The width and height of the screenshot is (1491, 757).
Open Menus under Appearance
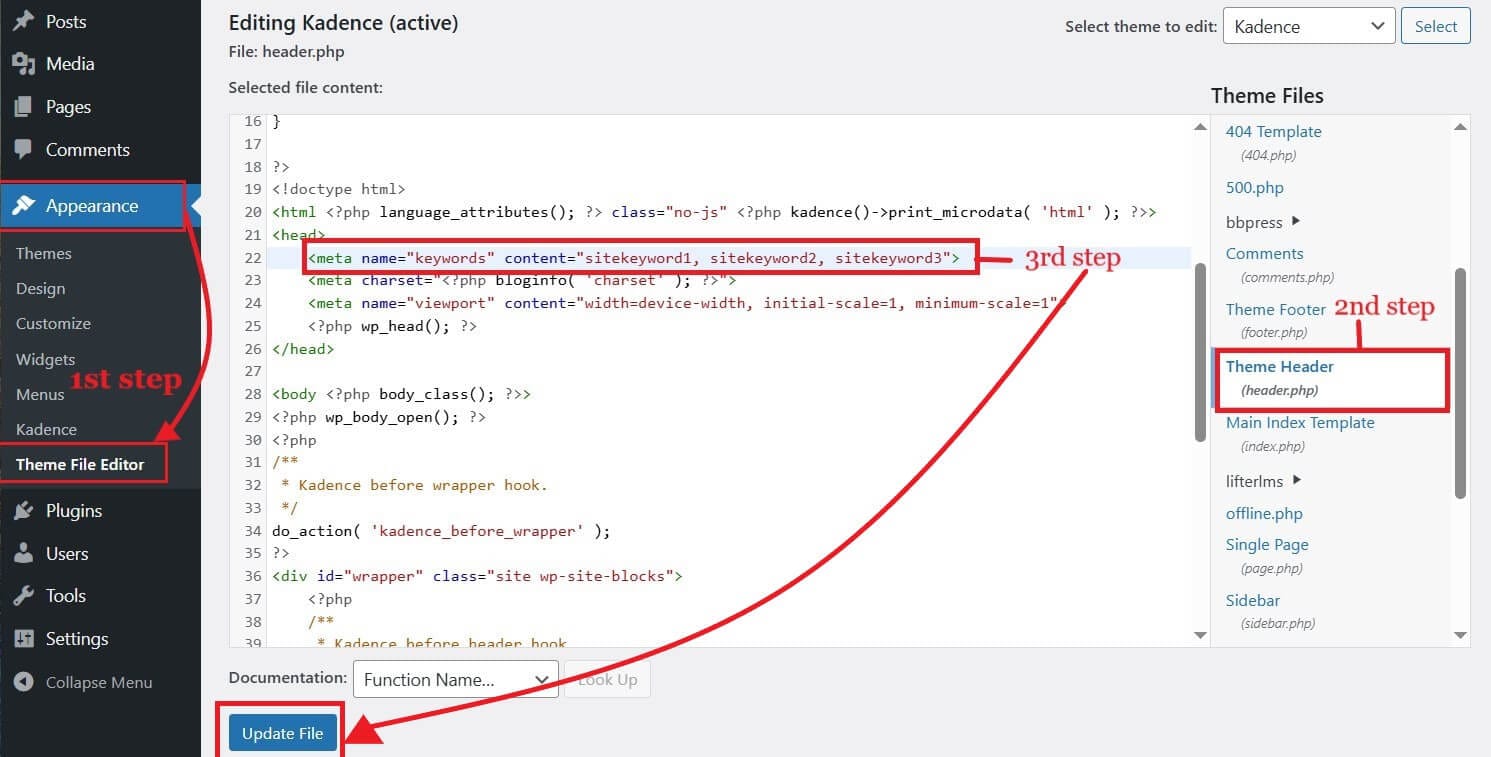[x=40, y=394]
